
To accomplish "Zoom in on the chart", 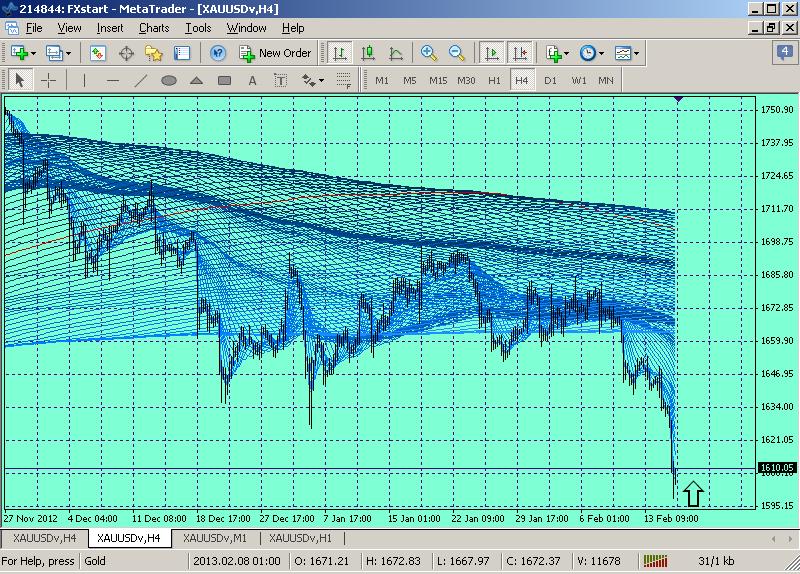I will pyautogui.click(x=429, y=53).
